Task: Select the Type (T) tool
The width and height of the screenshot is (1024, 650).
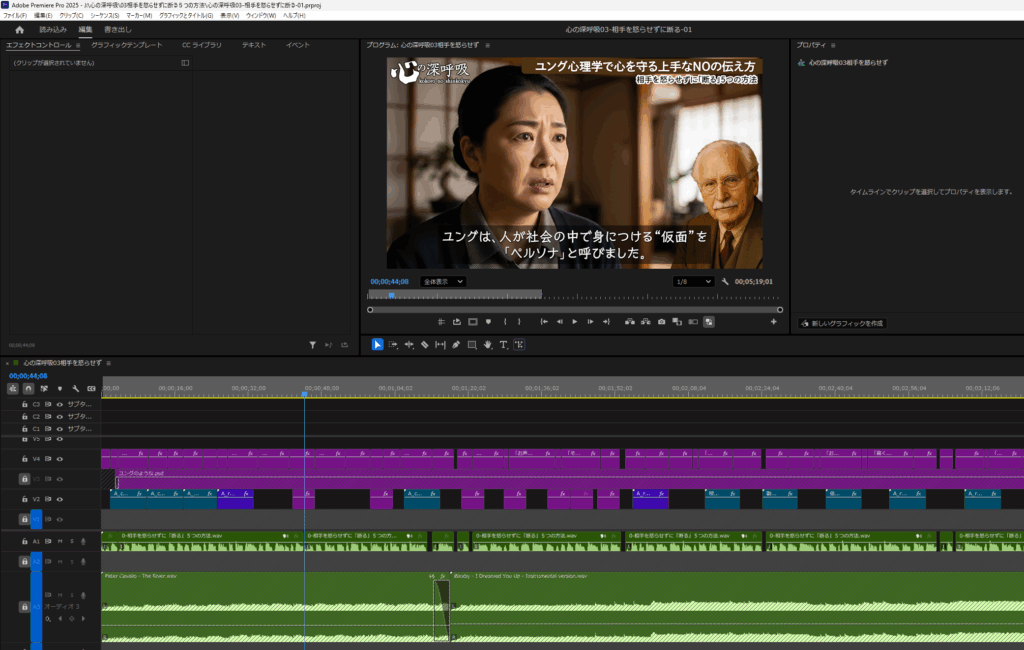Action: tap(503, 345)
